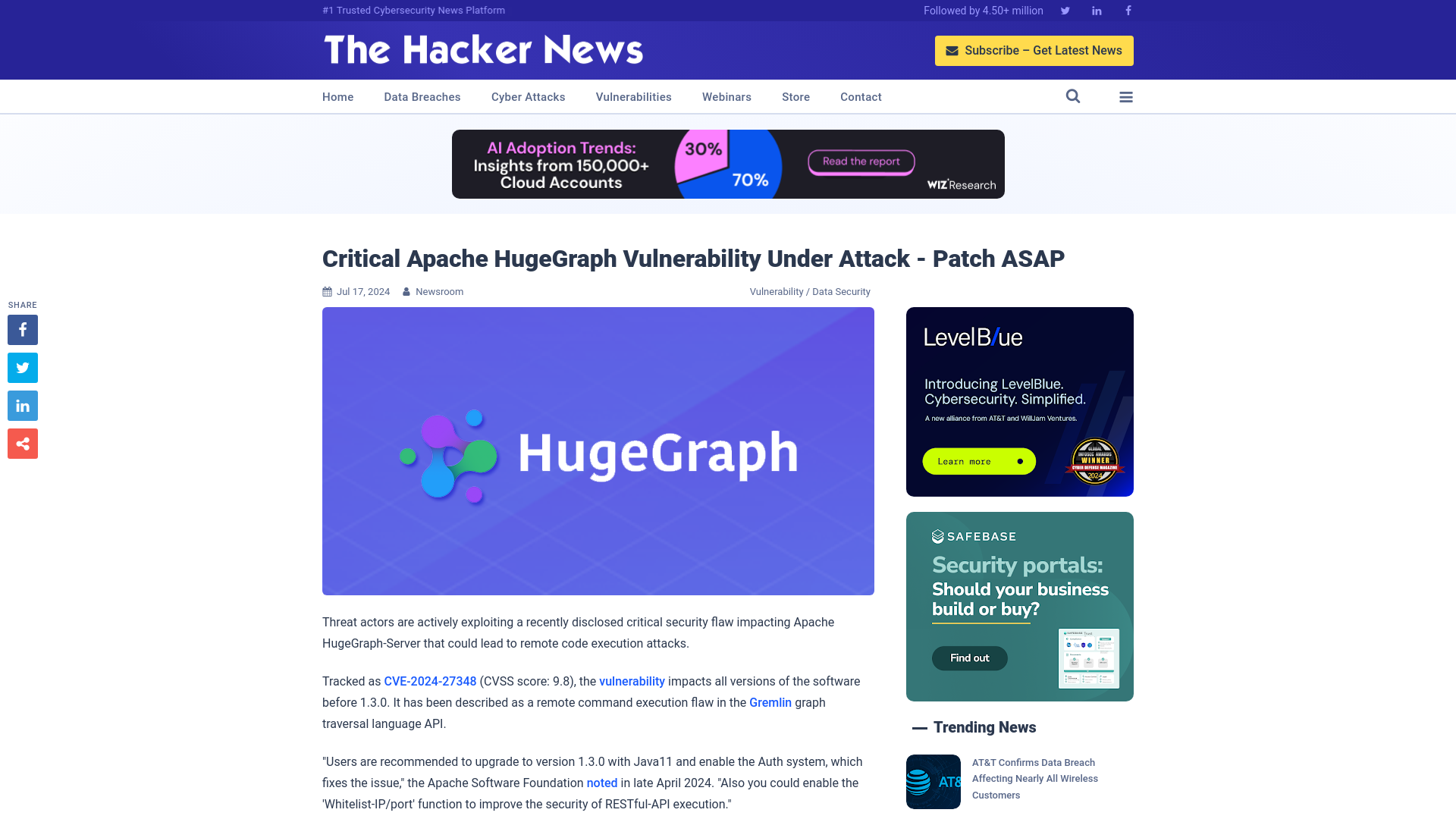Click the Twitter social media icon in header

click(1065, 10)
